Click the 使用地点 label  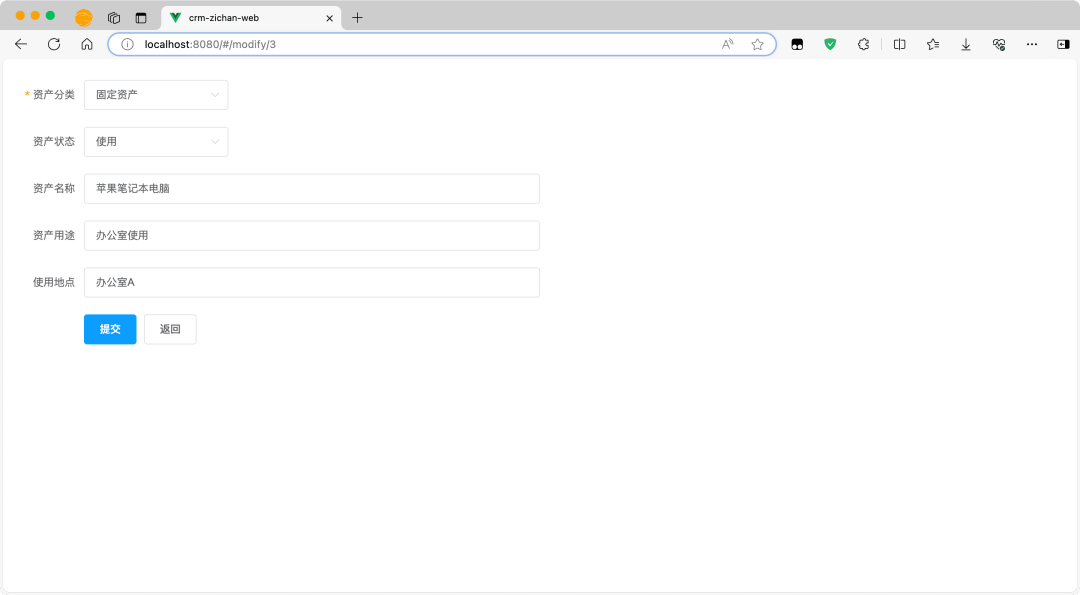[x=54, y=282]
